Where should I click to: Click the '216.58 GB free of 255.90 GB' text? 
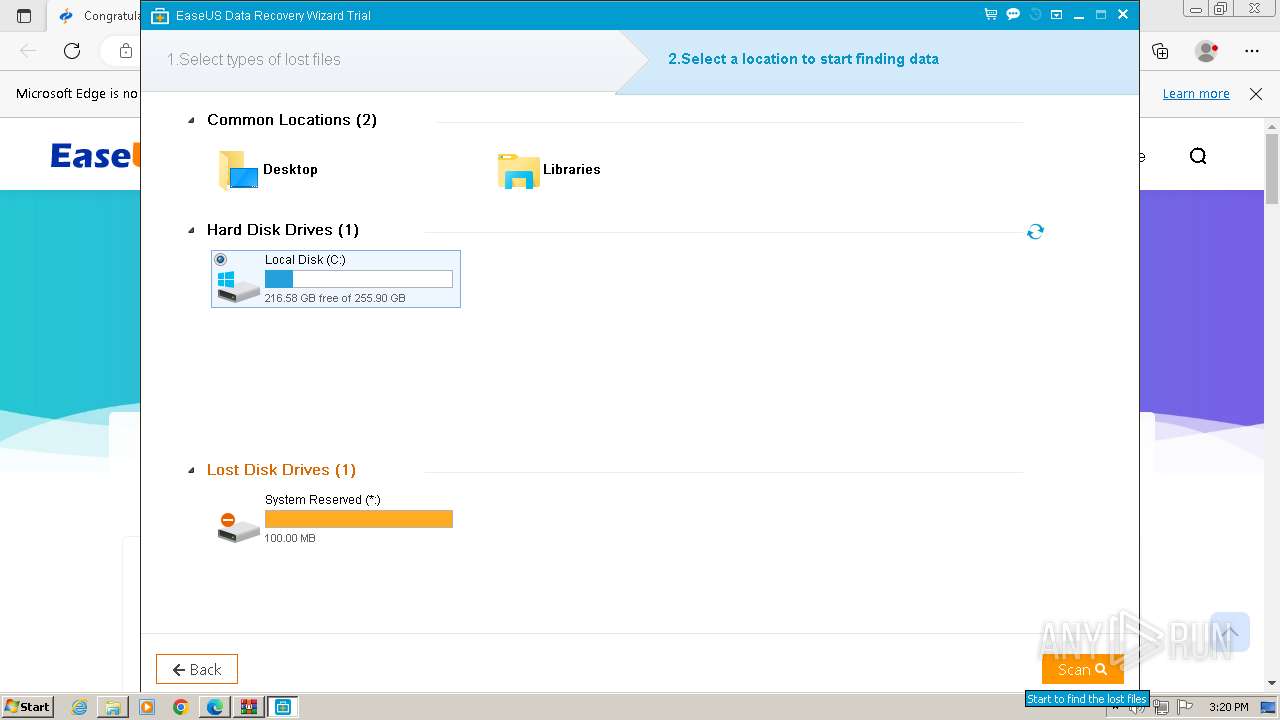pyautogui.click(x=335, y=298)
